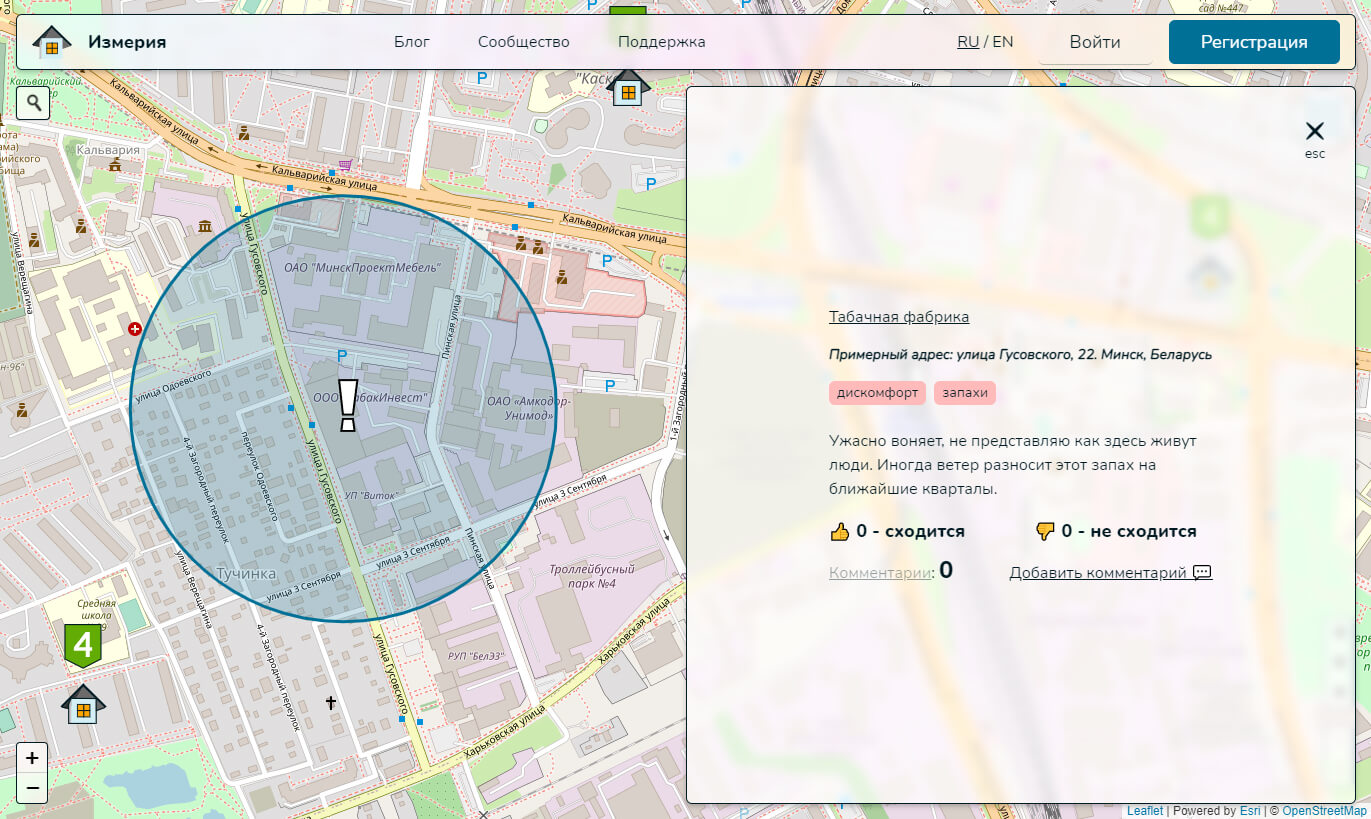Click the green cluster marker numbered 4
The width and height of the screenshot is (1371, 819).
tap(83, 646)
